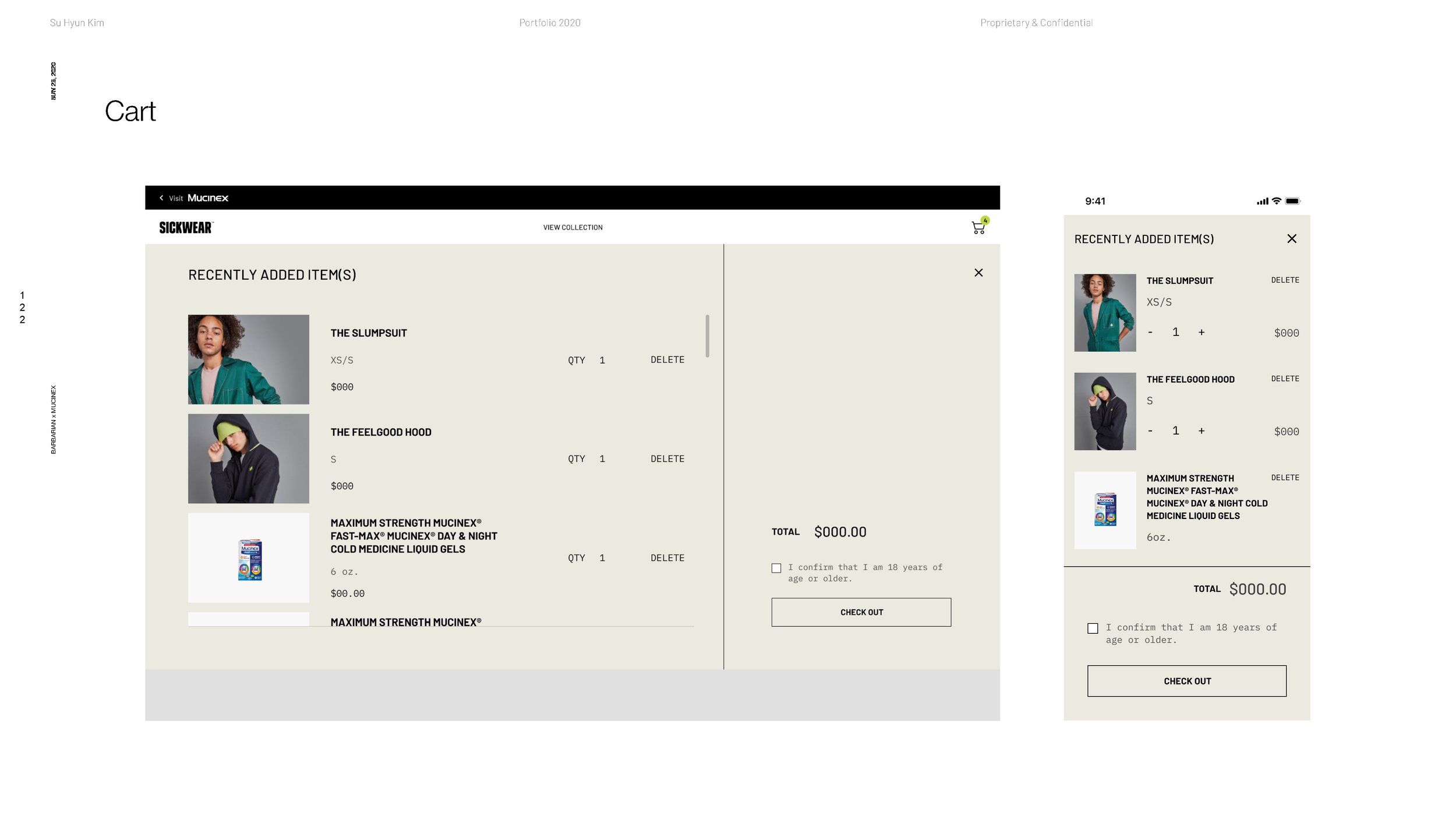This screenshot has width=1456, height=819.
Task: Delete the Mucinex gels in the mobile cart
Action: coord(1285,478)
